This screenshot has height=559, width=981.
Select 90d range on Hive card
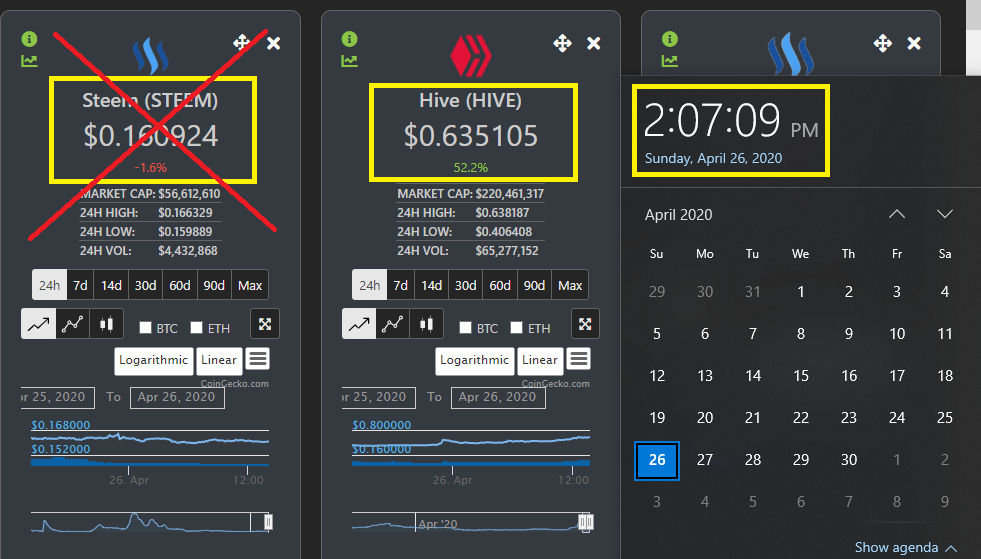point(534,285)
